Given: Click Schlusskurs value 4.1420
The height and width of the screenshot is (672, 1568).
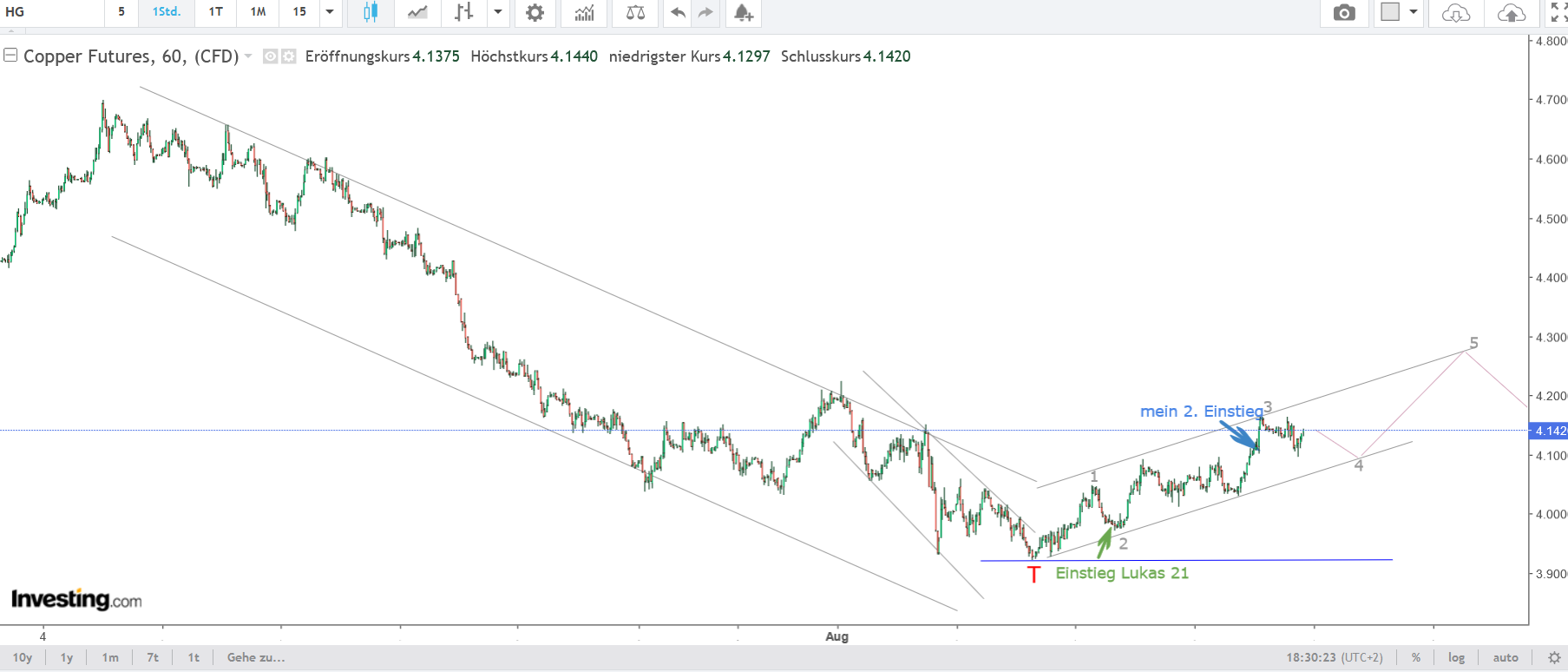Looking at the screenshot, I should (x=887, y=56).
